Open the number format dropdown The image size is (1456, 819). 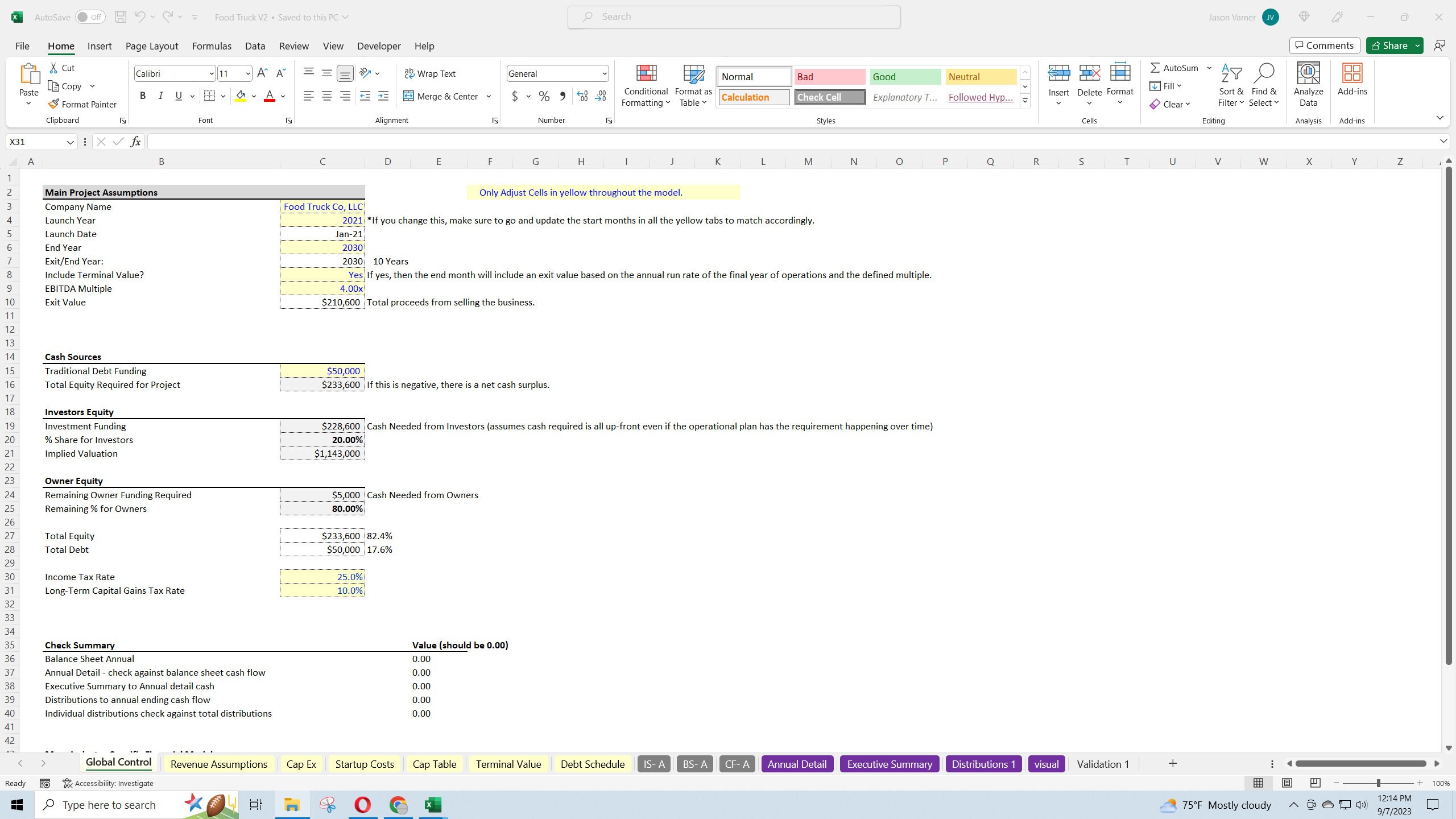pos(604,73)
